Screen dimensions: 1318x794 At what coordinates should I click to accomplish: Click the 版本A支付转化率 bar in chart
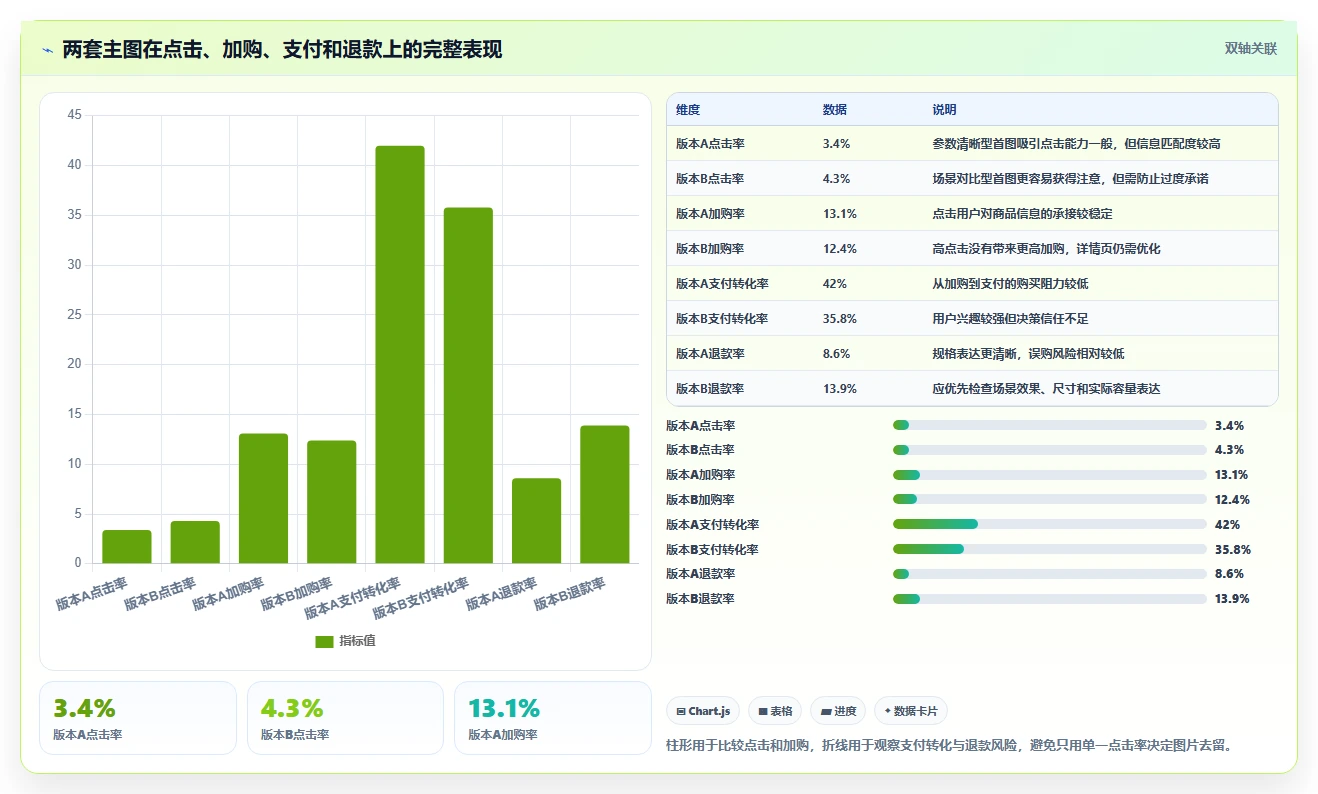pos(400,355)
